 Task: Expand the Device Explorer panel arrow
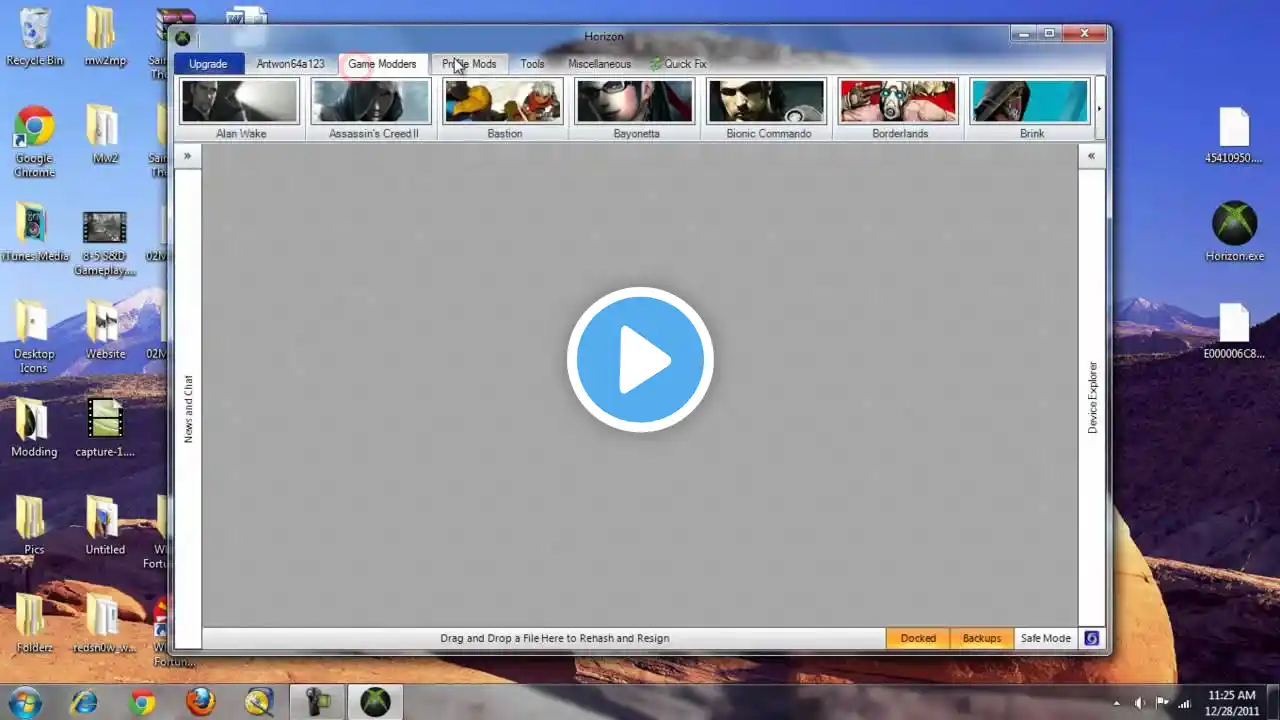(1091, 156)
